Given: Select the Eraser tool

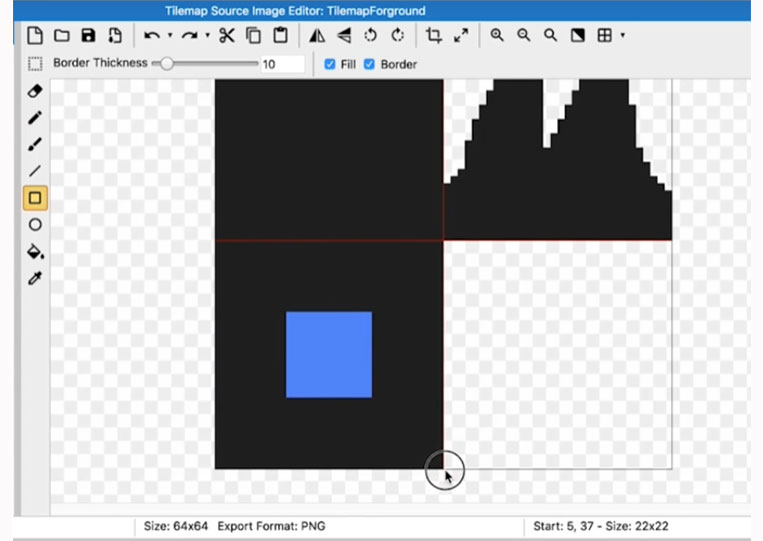Looking at the screenshot, I should coord(35,91).
